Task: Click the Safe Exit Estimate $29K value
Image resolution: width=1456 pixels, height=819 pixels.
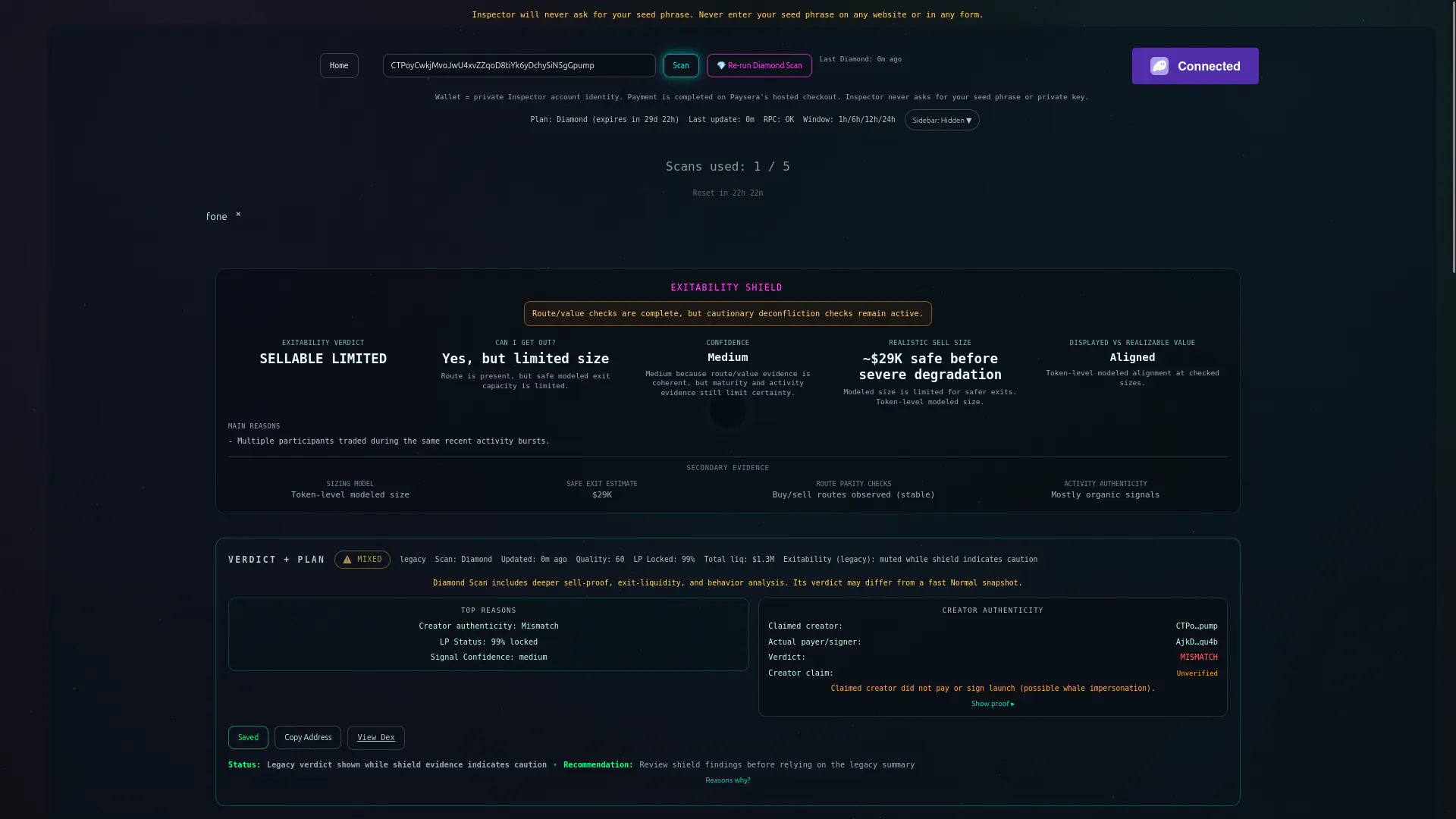Action: 602,495
